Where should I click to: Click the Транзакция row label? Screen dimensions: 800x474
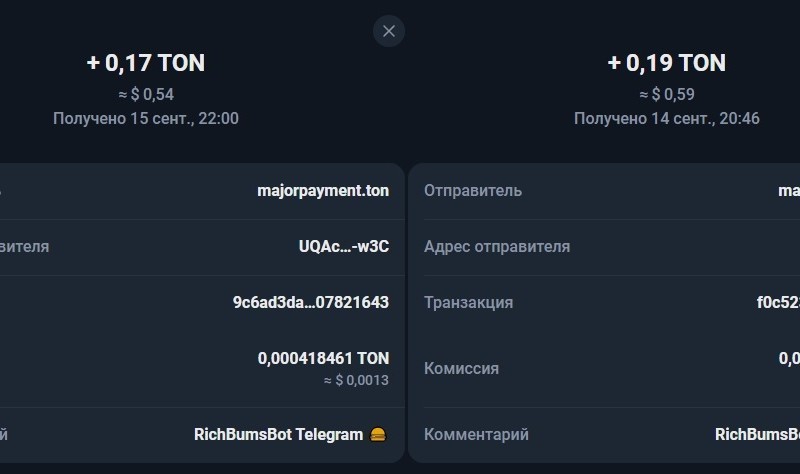coord(469,302)
